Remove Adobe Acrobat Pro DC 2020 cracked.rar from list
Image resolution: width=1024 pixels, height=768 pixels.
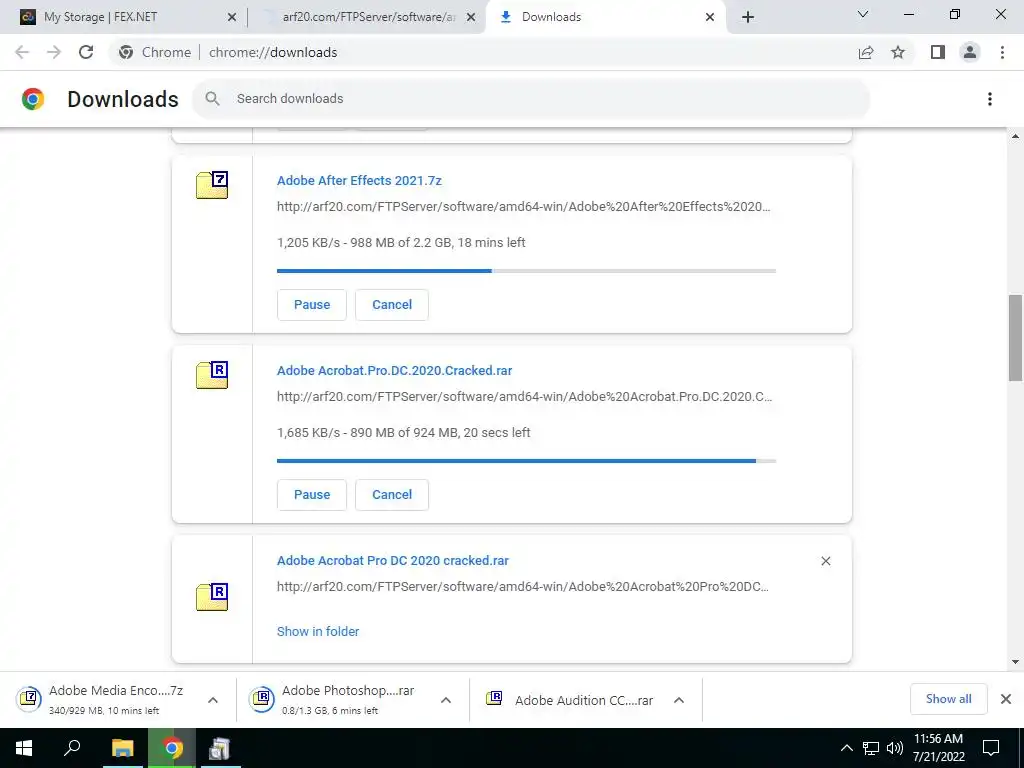(825, 561)
